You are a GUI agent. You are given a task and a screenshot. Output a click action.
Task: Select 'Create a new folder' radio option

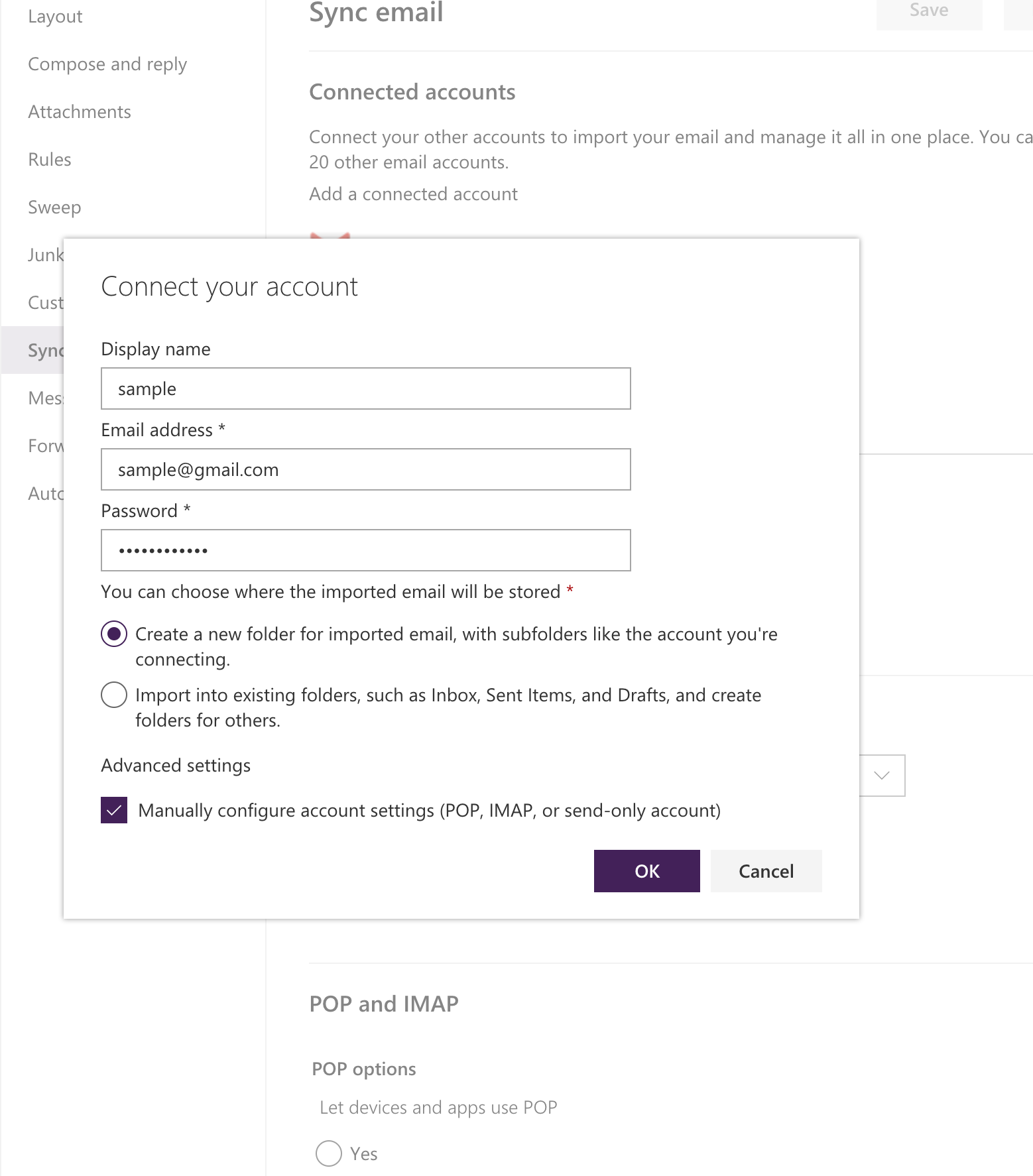pos(114,634)
